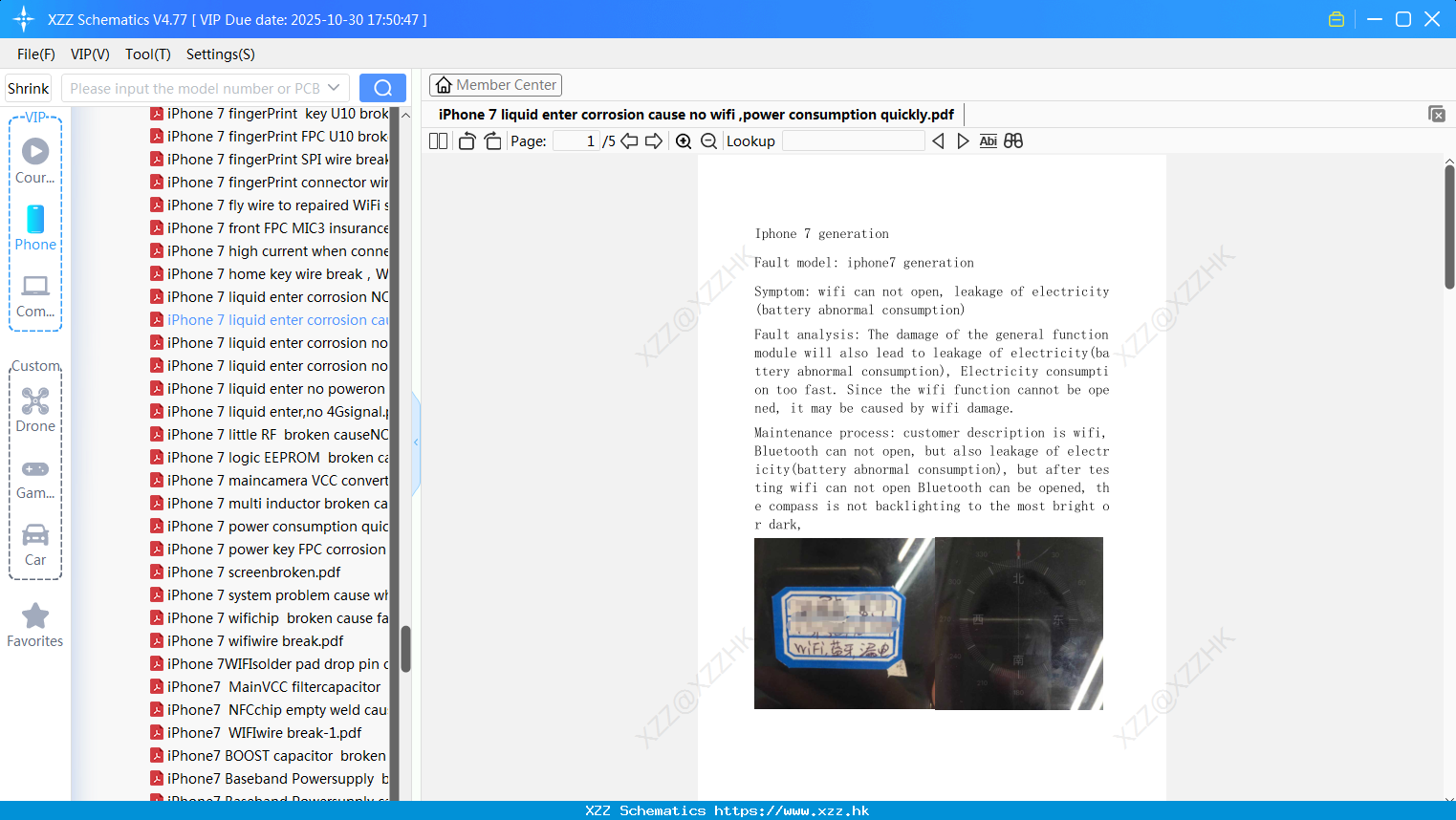The image size is (1456, 820).
Task: Open iPhone7 BOOST capacitor broken file
Action: click(x=269, y=756)
